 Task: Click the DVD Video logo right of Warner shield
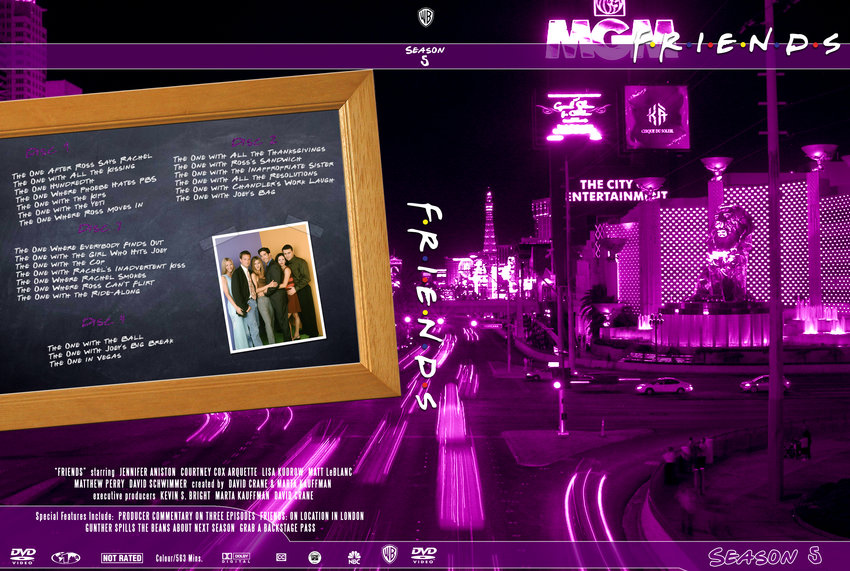[423, 555]
